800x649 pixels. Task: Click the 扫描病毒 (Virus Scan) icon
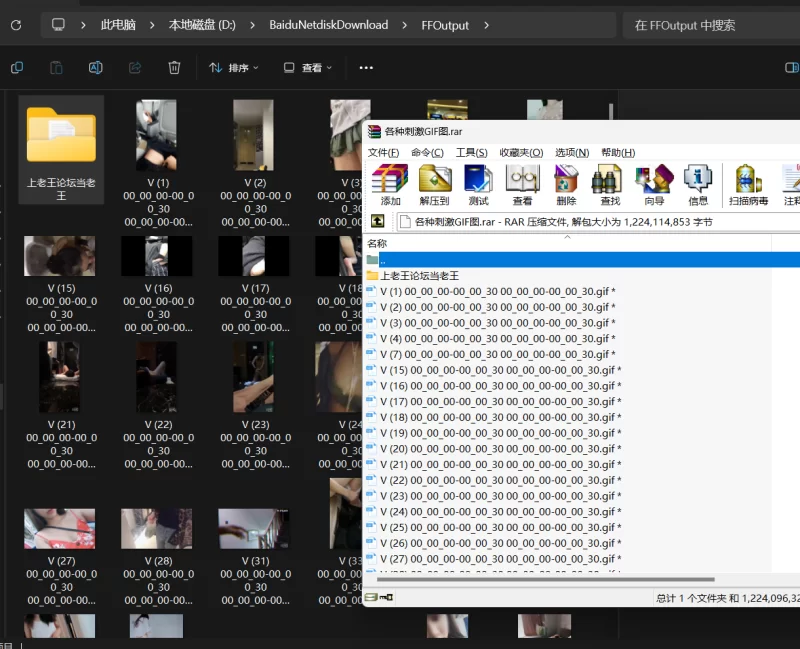(749, 184)
